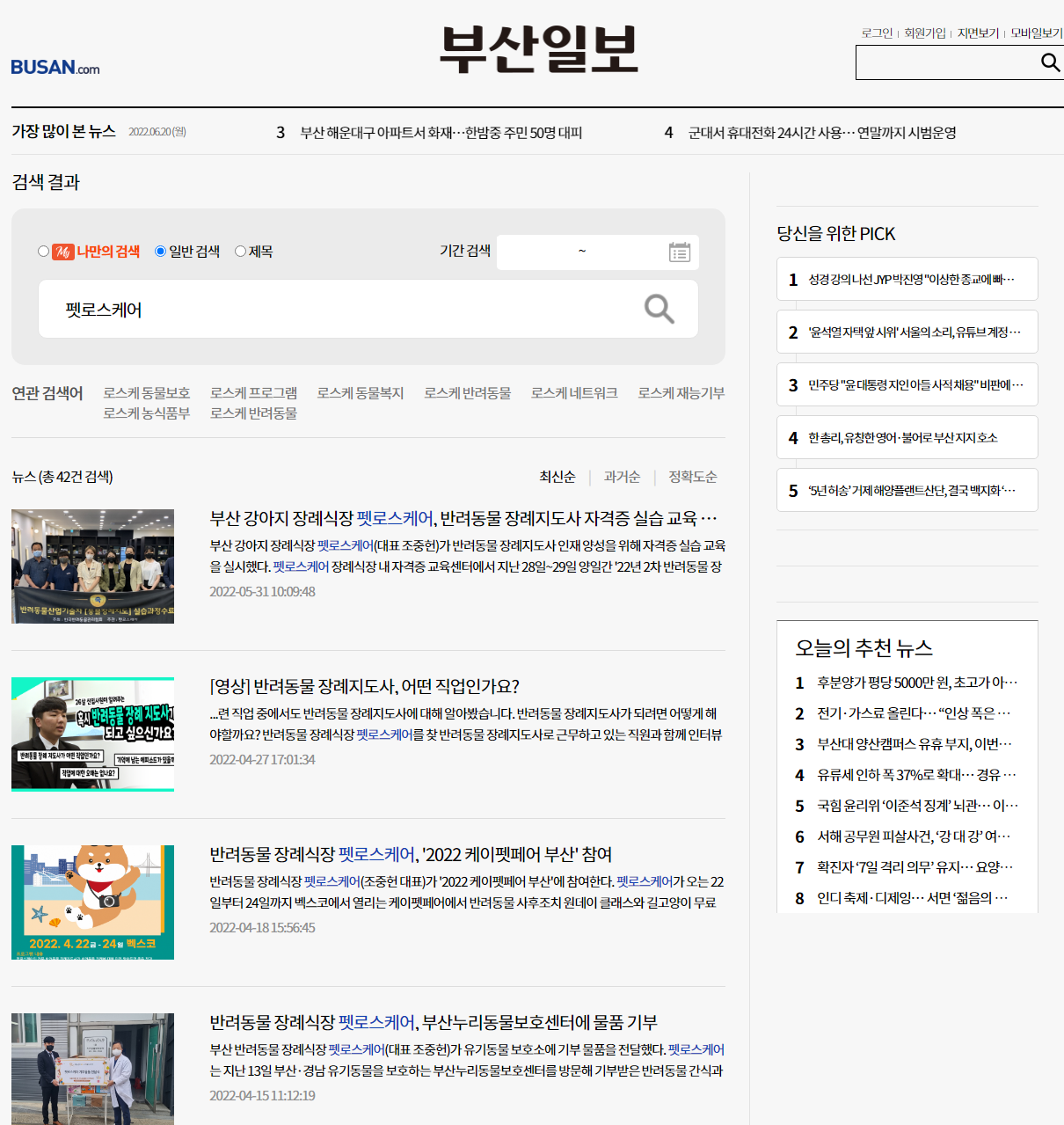Open the 물품 기부 photo thumbnail
This screenshot has height=1125, width=1064.
coord(92,1069)
